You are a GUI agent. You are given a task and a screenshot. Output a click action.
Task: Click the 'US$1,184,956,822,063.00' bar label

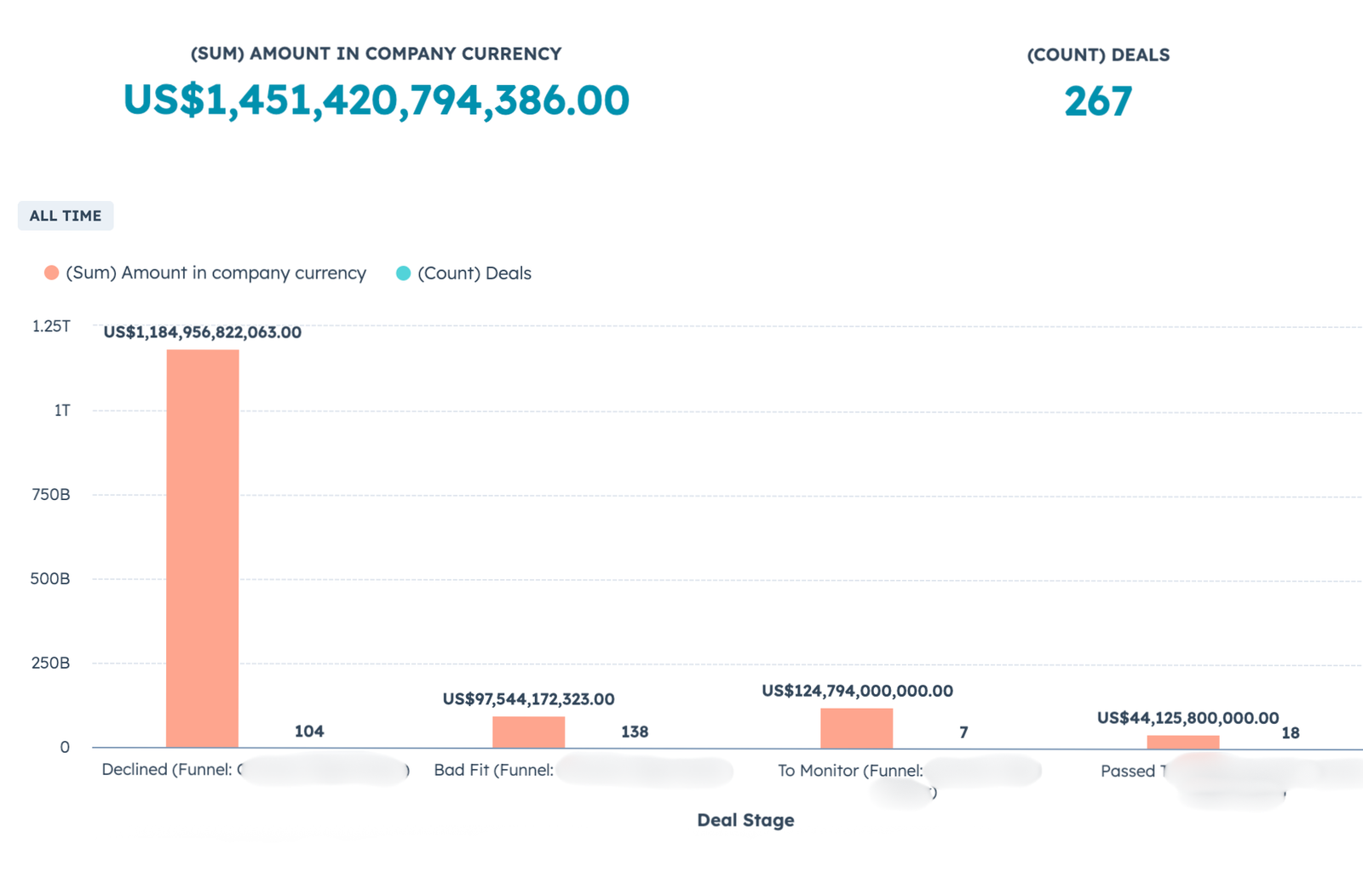click(203, 332)
